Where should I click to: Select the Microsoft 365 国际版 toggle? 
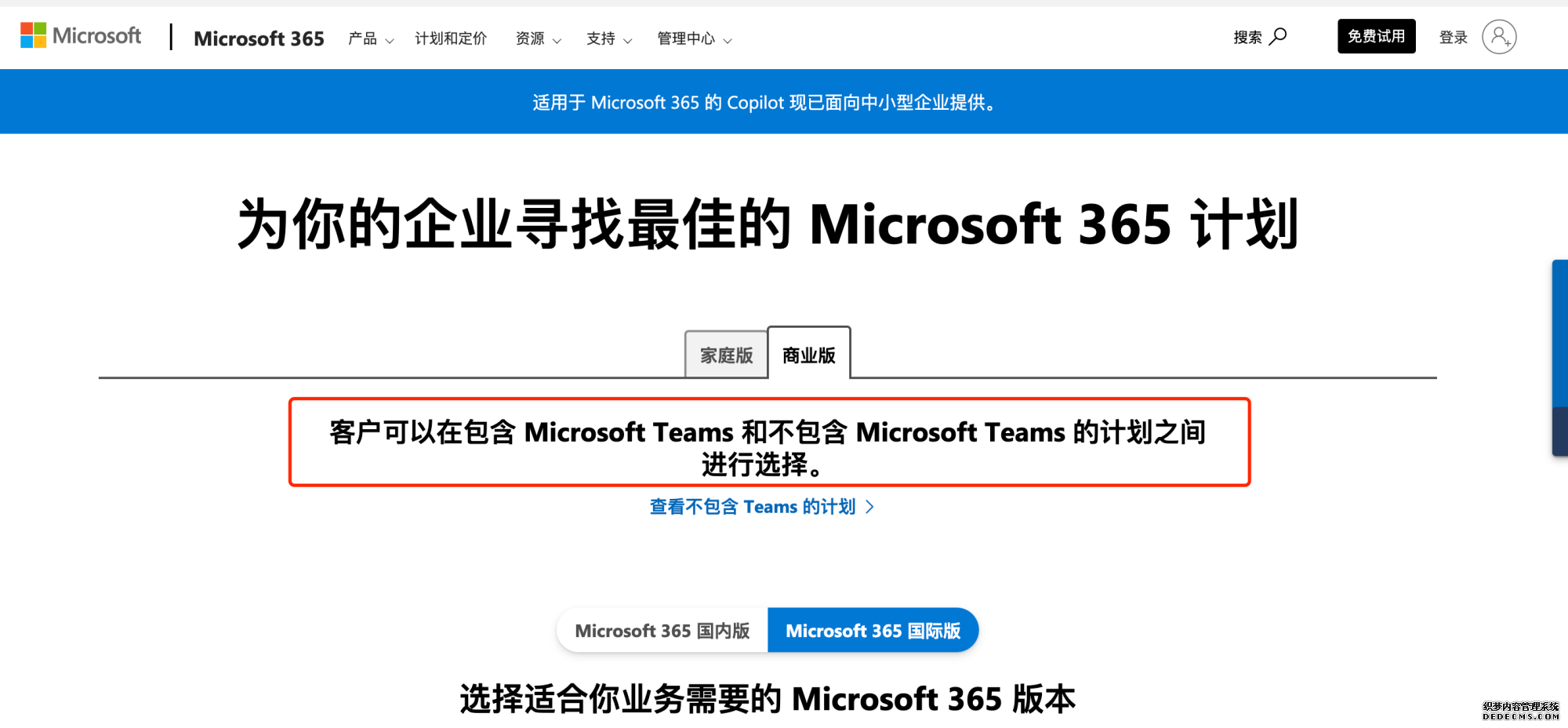point(873,631)
